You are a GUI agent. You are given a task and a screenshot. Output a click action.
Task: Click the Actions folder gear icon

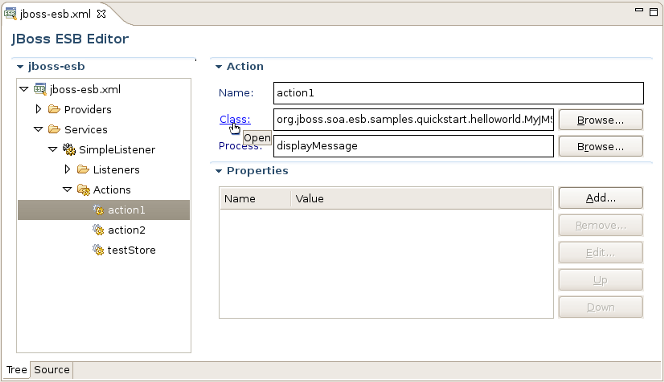[83, 190]
